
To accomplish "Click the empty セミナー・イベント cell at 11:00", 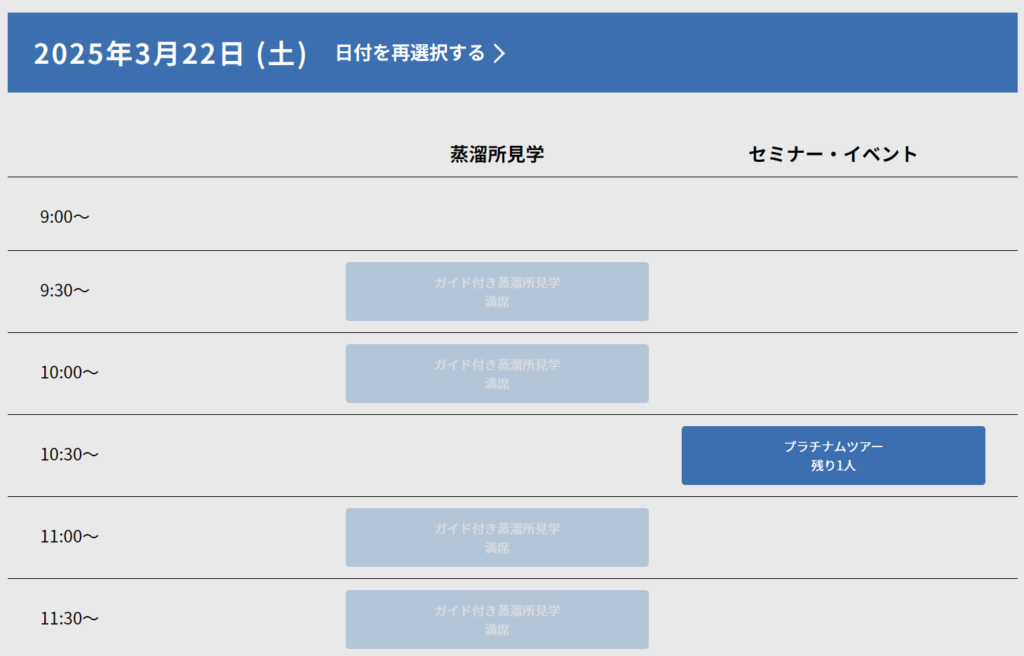I will pyautogui.click(x=833, y=538).
